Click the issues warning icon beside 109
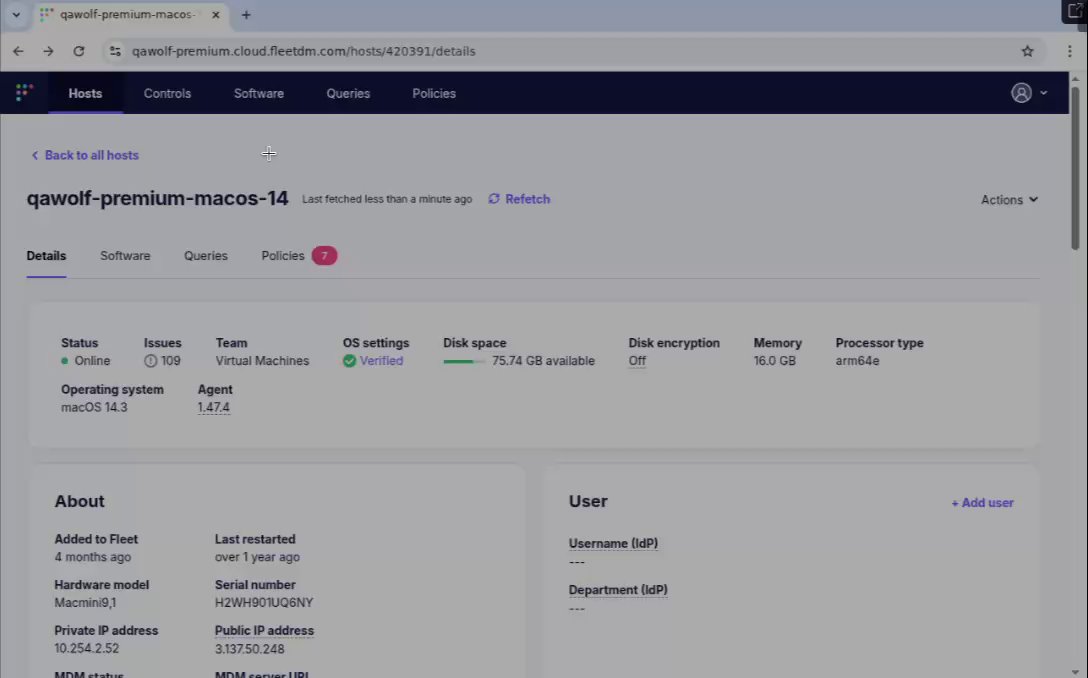This screenshot has width=1088, height=678. click(x=150, y=361)
